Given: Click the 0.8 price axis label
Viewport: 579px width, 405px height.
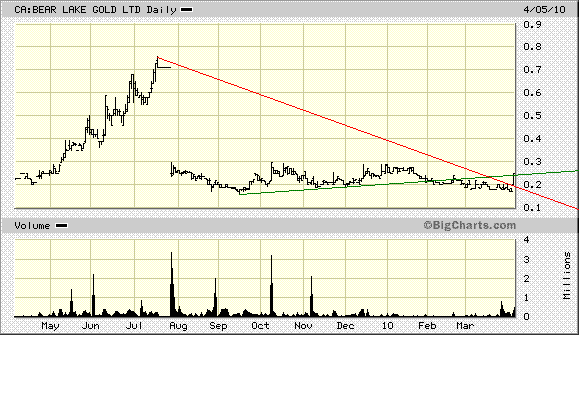Looking at the screenshot, I should (x=532, y=47).
